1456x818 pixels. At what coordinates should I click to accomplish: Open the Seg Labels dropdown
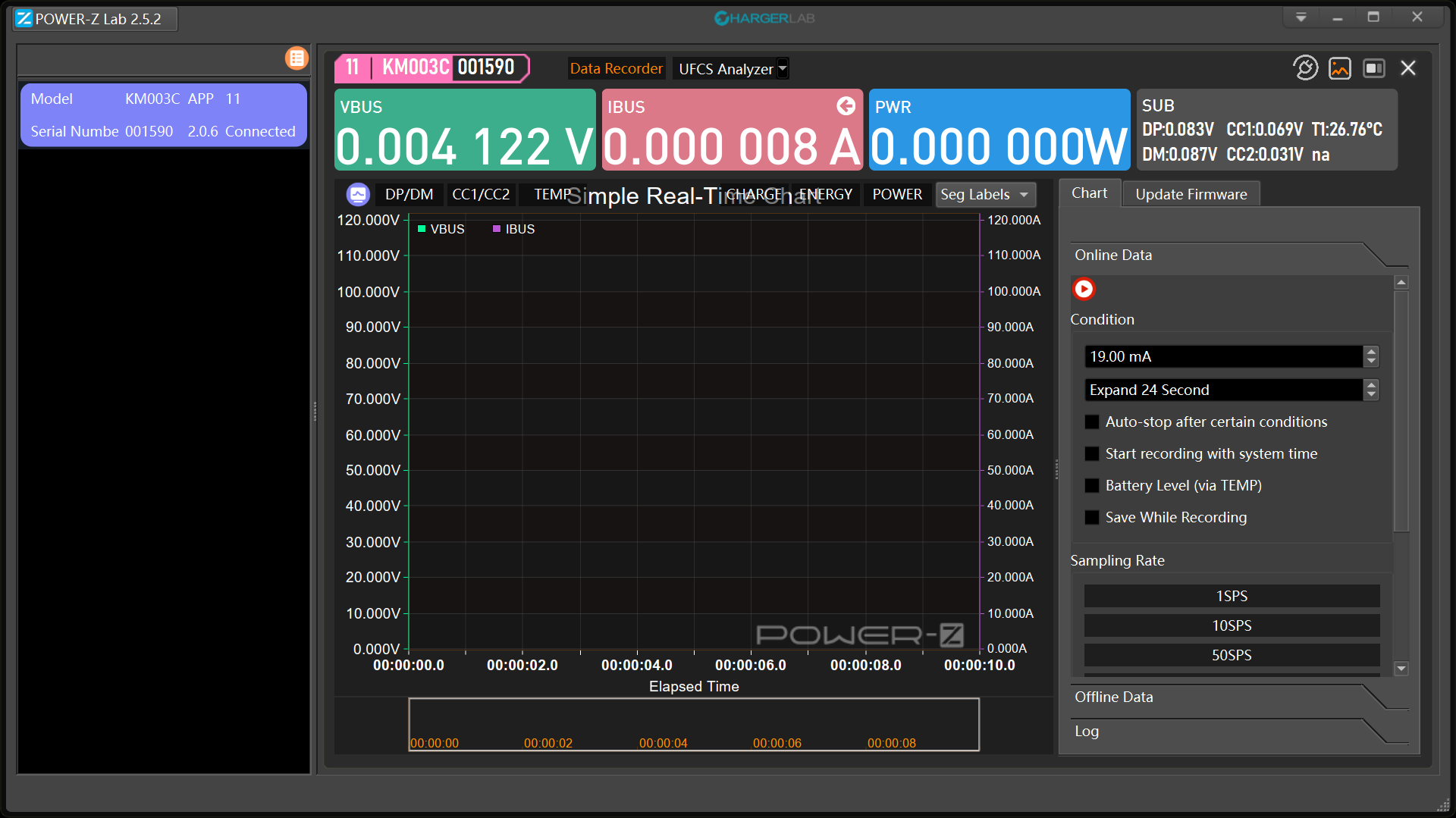coord(985,195)
